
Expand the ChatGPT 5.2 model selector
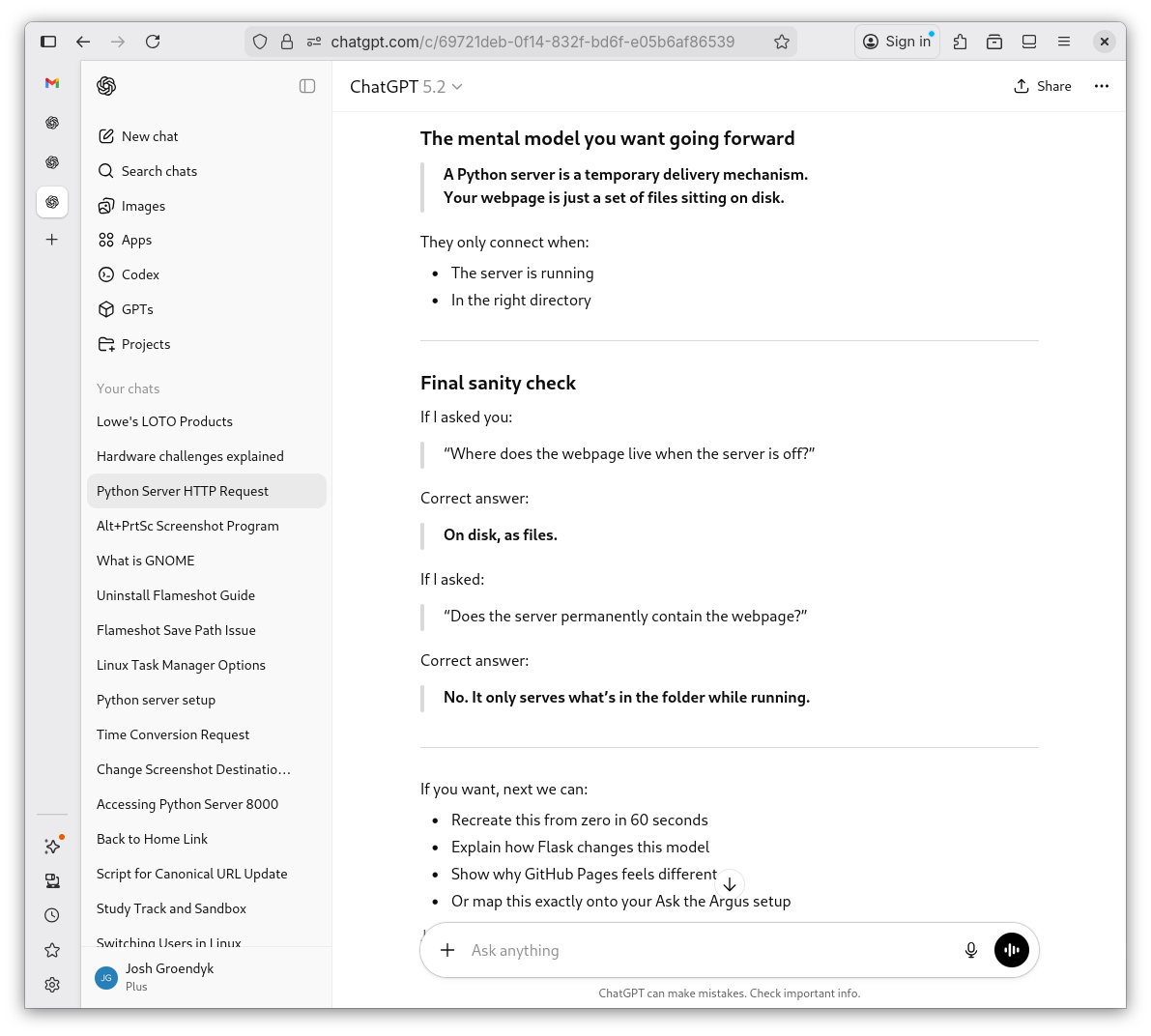[x=406, y=87]
